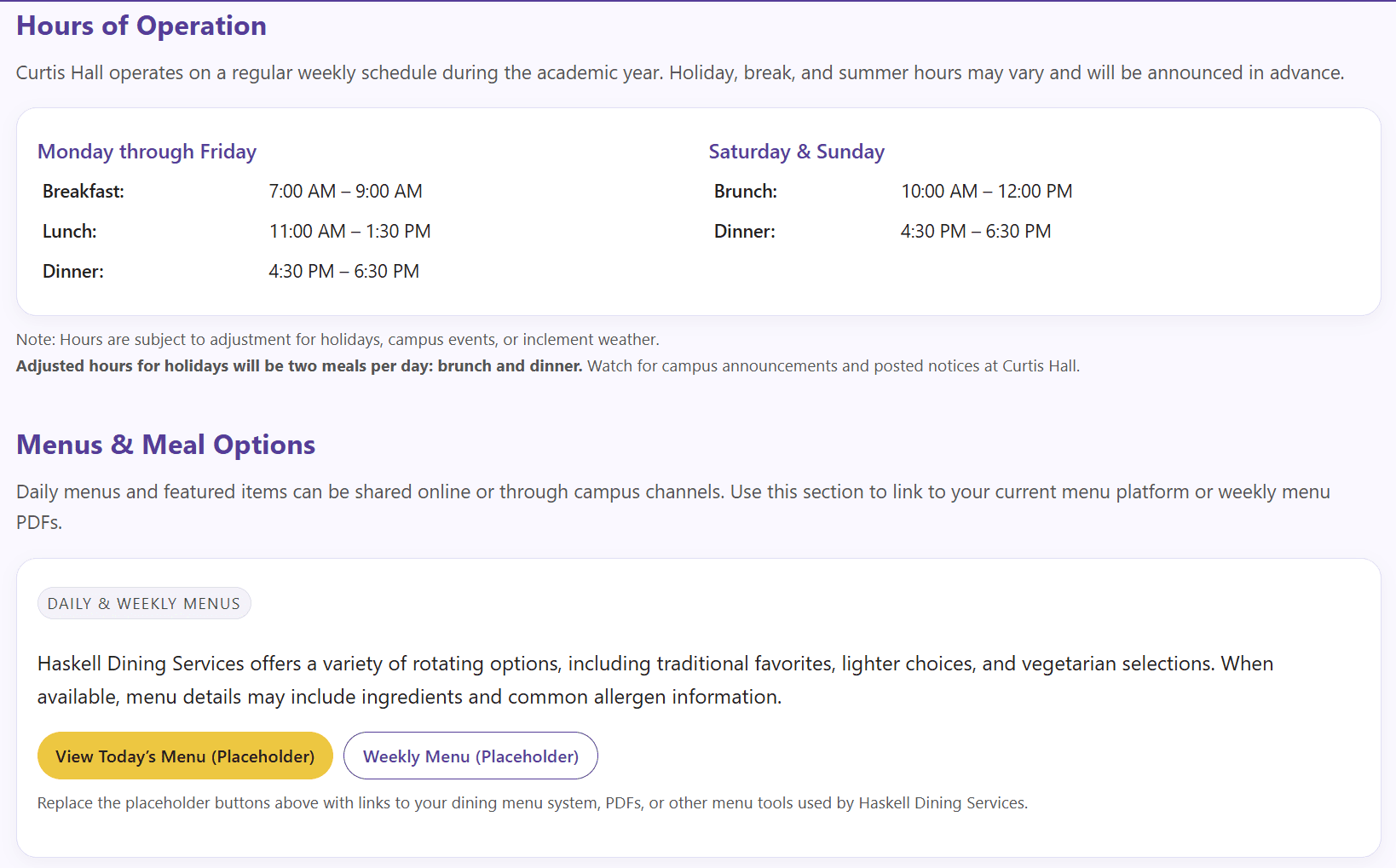Click the 7:00 AM – 9:00 AM breakfast time

345,192
